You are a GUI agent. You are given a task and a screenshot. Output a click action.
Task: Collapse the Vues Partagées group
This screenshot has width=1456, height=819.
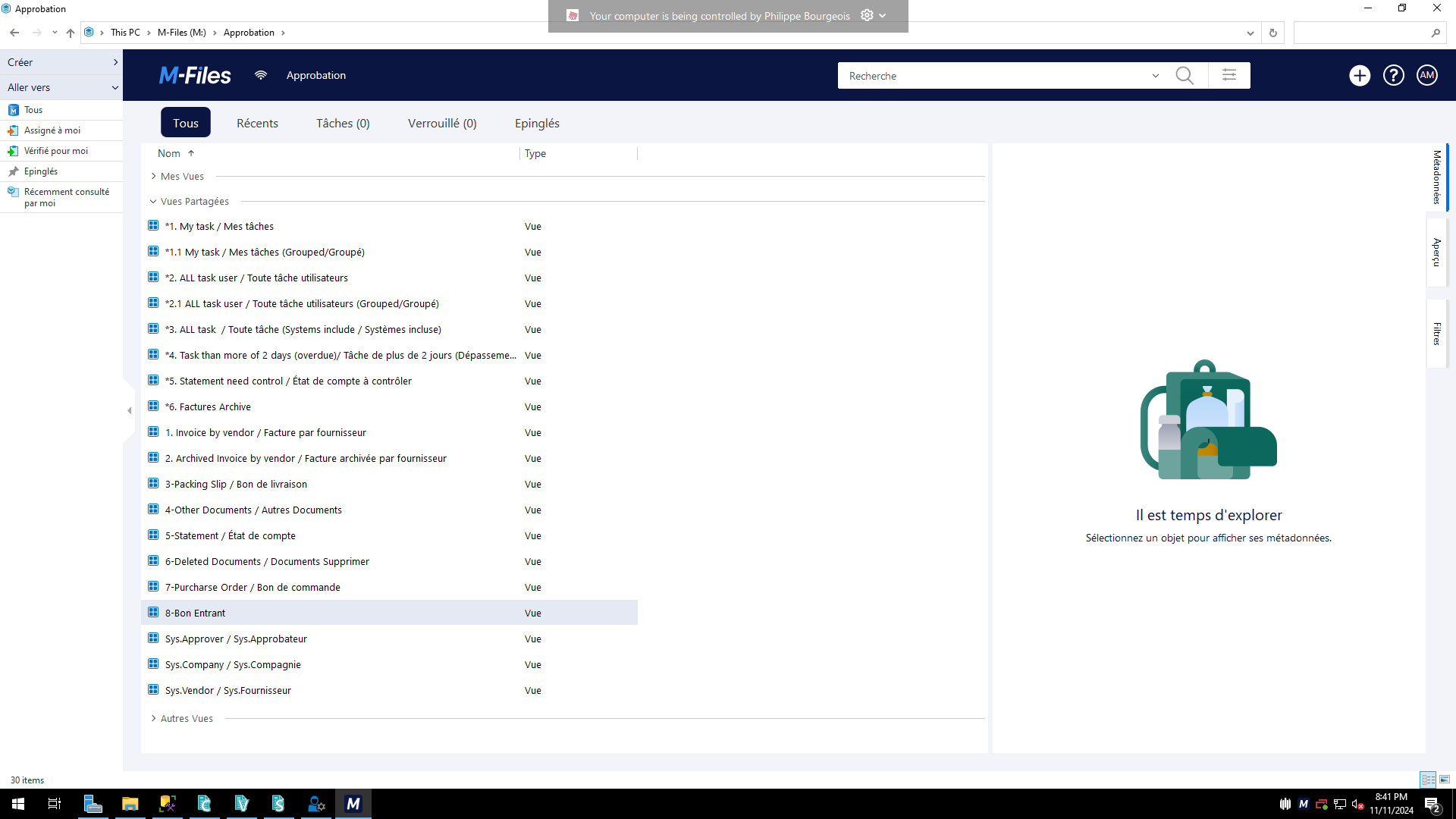(153, 201)
